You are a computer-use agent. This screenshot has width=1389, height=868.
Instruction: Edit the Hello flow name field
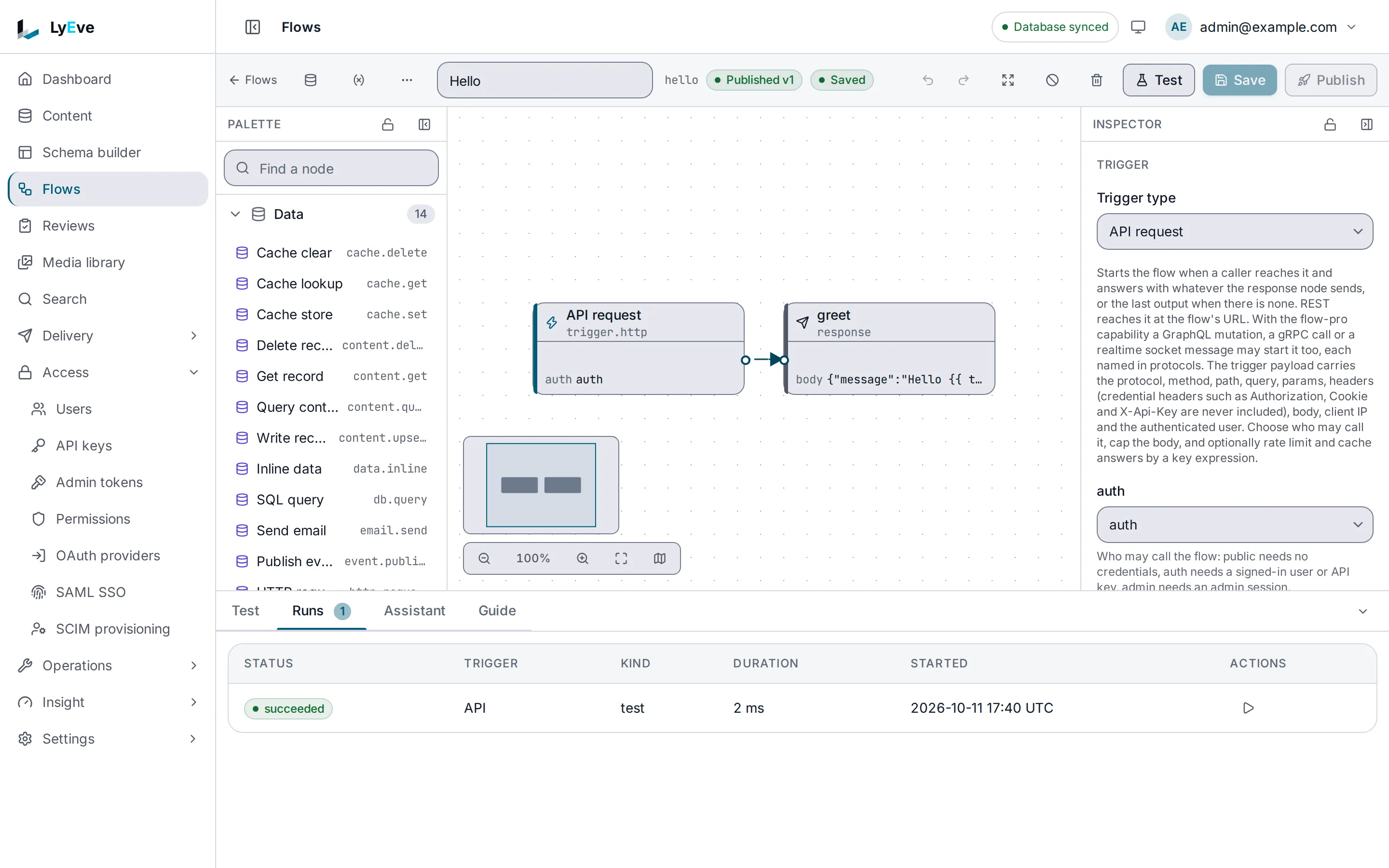(x=545, y=81)
